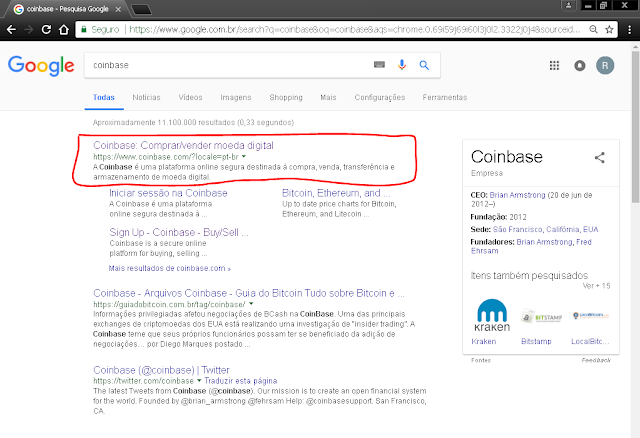The image size is (640, 438).
Task: Click the vertical page scrollbar thumb
Action: (635, 127)
